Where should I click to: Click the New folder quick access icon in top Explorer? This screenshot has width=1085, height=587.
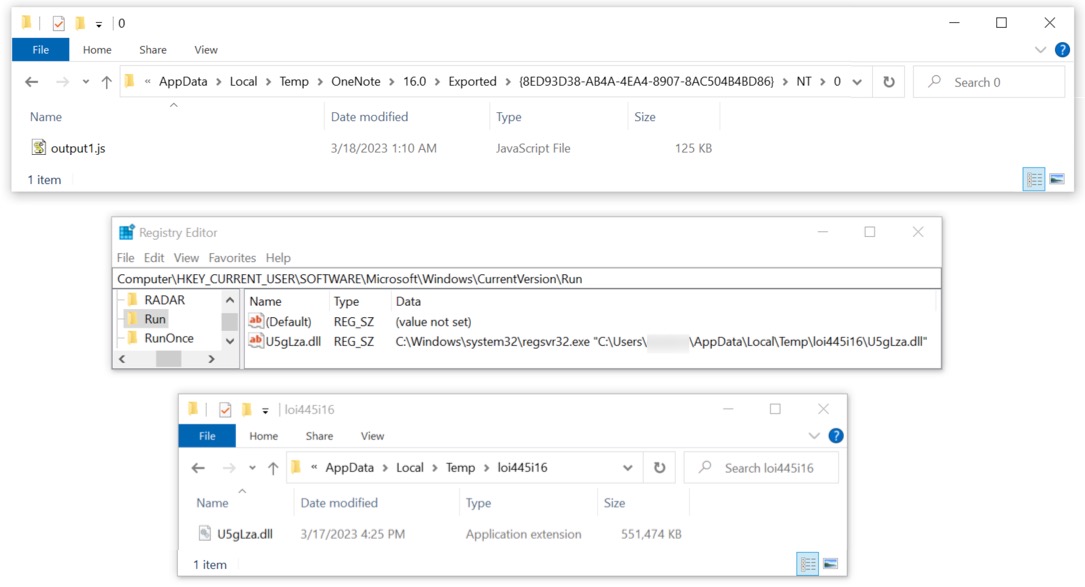[80, 24]
